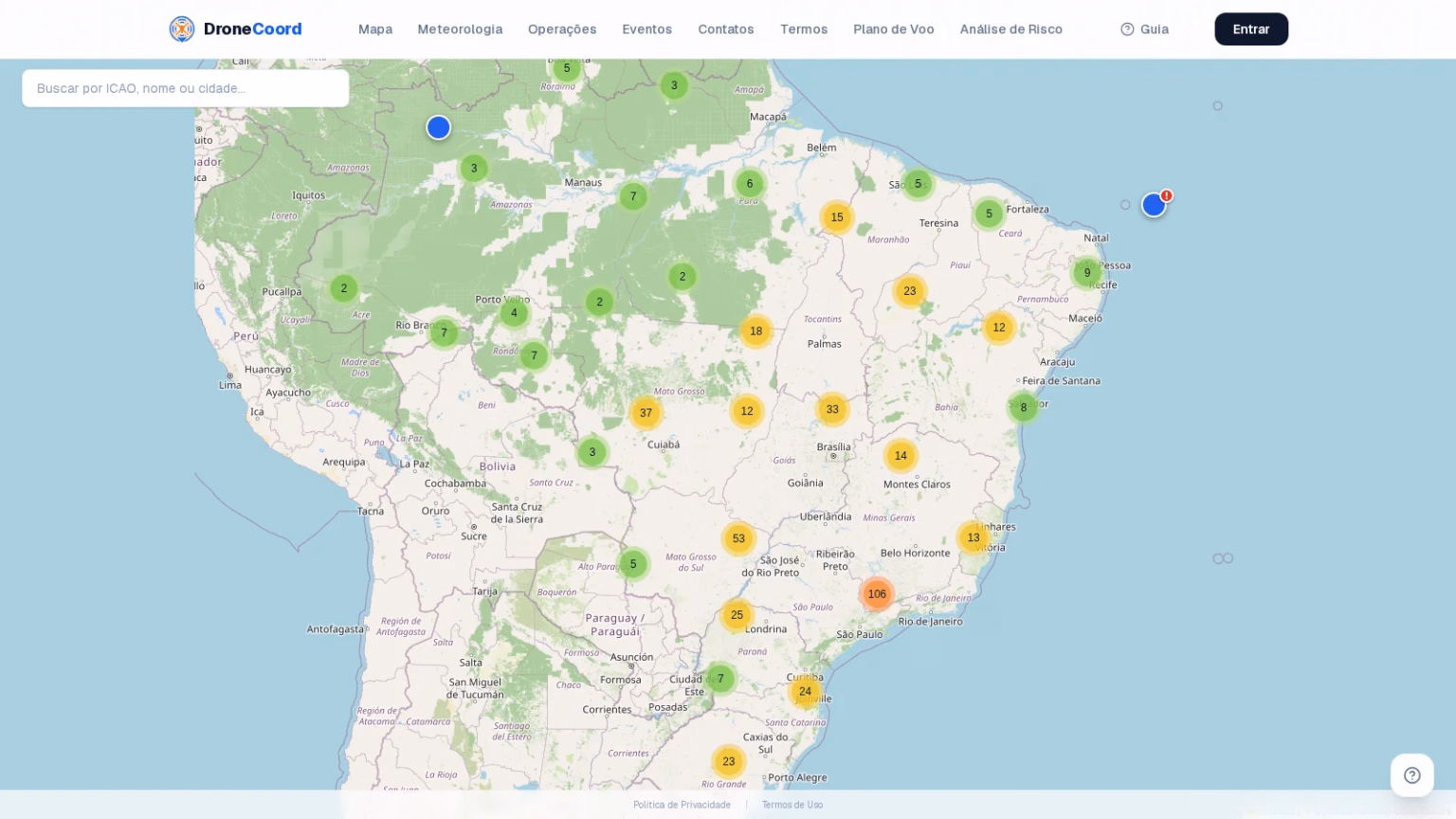This screenshot has width=1456, height=819.
Task: Open the 33 cluster marker
Action: pyautogui.click(x=832, y=409)
